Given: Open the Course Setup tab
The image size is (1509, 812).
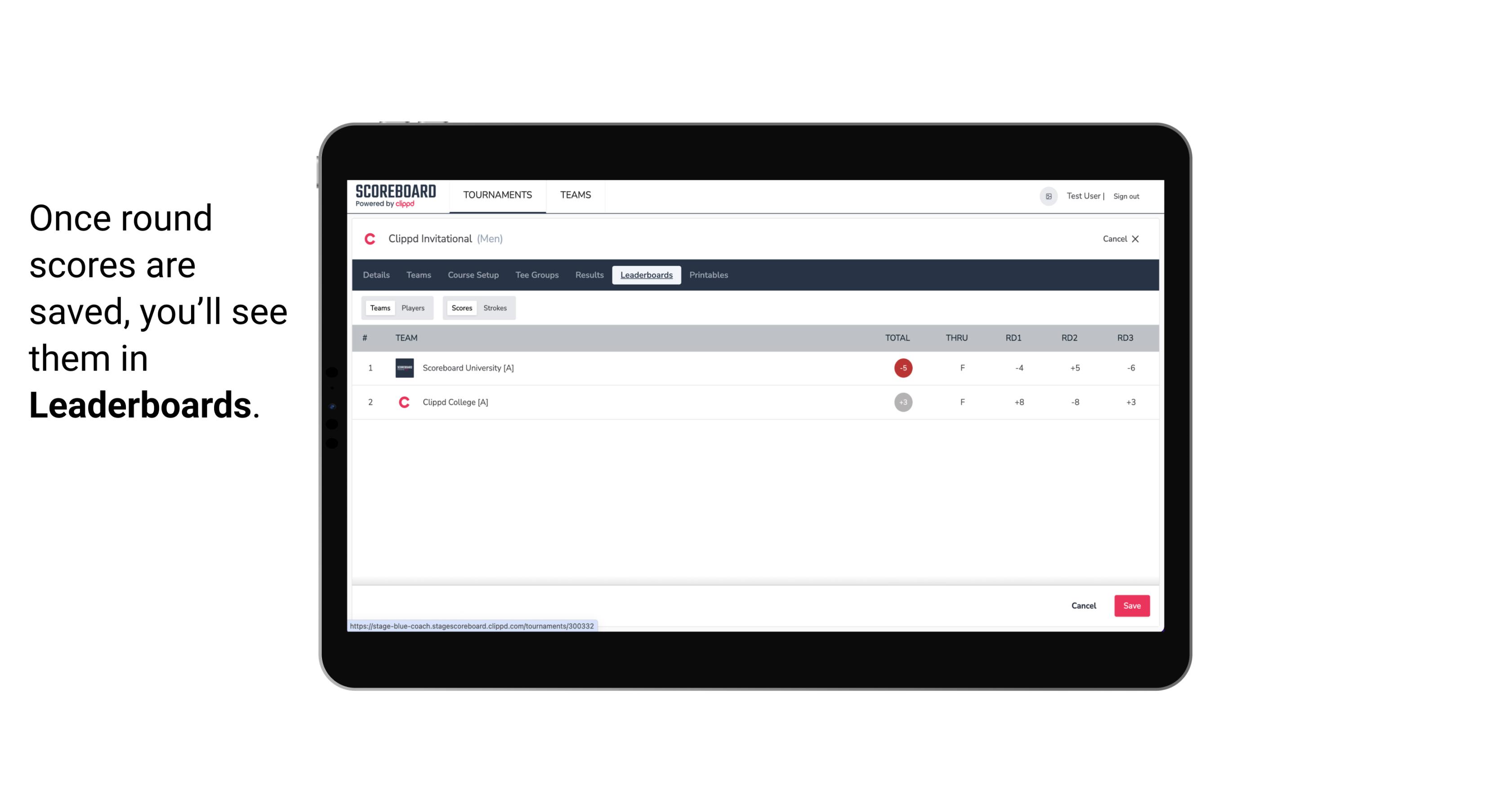Looking at the screenshot, I should point(473,275).
